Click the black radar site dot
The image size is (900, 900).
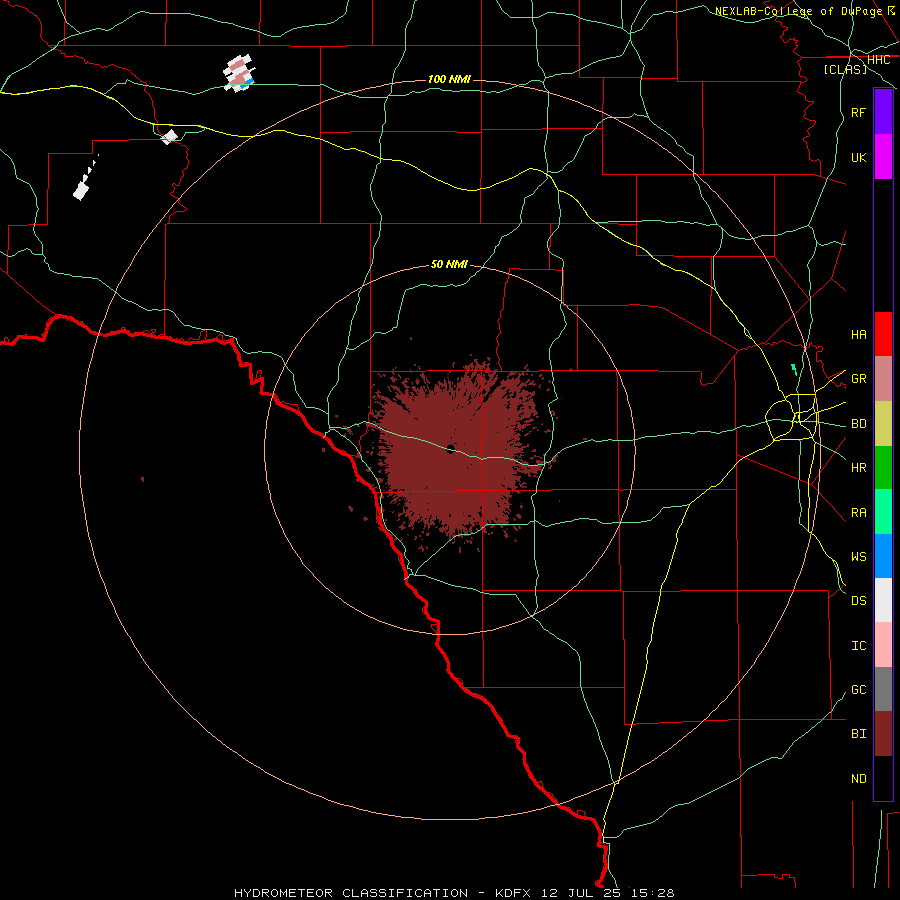point(451,448)
